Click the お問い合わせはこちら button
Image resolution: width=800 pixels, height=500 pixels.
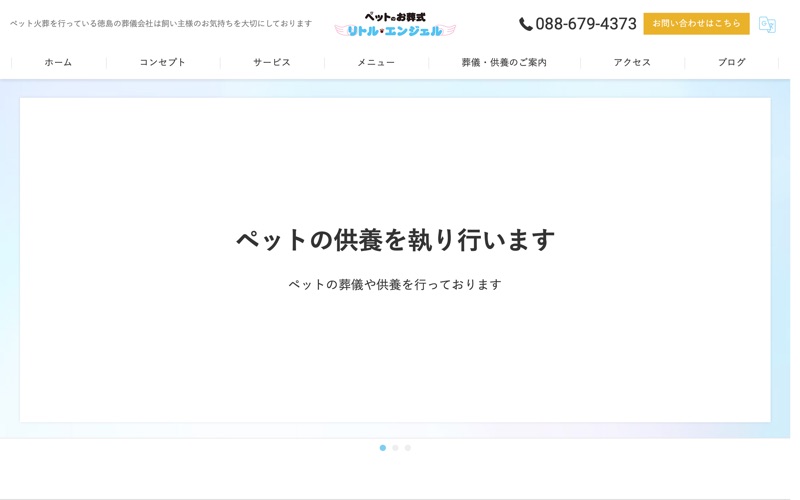(696, 23)
